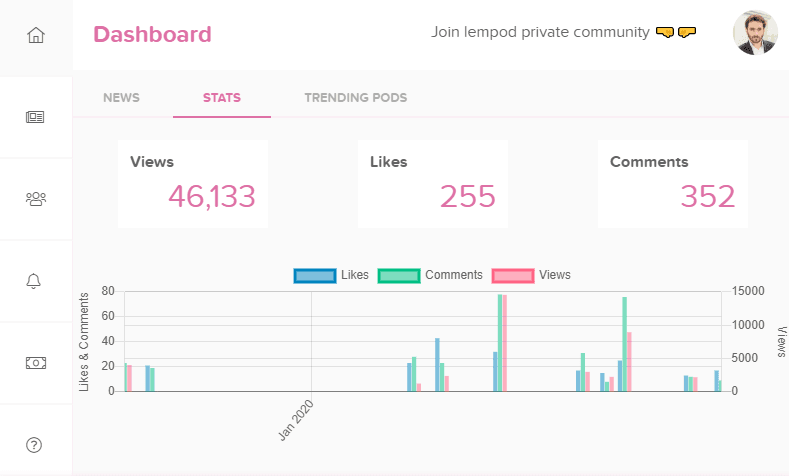Open the help question mark icon
This screenshot has height=476, width=789.
34,445
